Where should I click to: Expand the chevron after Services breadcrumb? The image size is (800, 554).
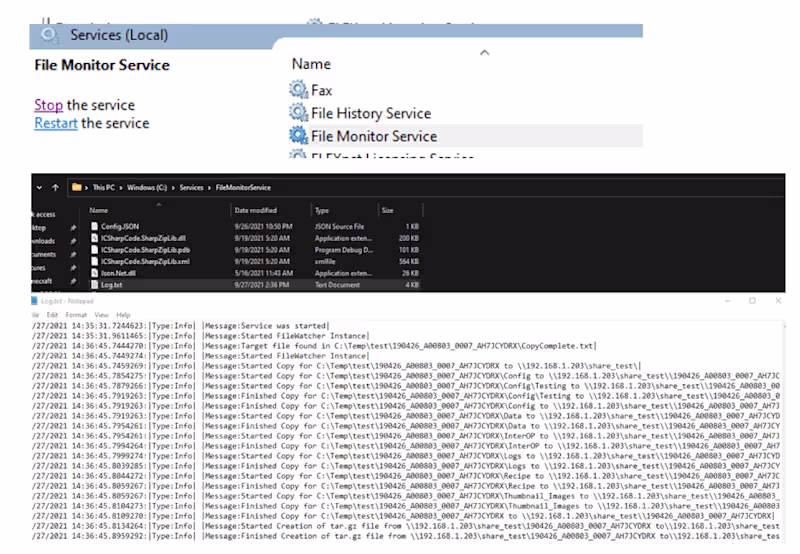point(210,188)
